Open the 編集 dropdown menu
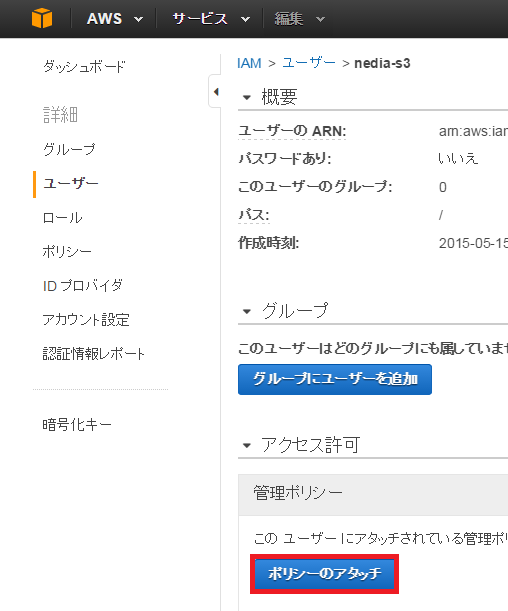508x611 pixels. click(299, 19)
